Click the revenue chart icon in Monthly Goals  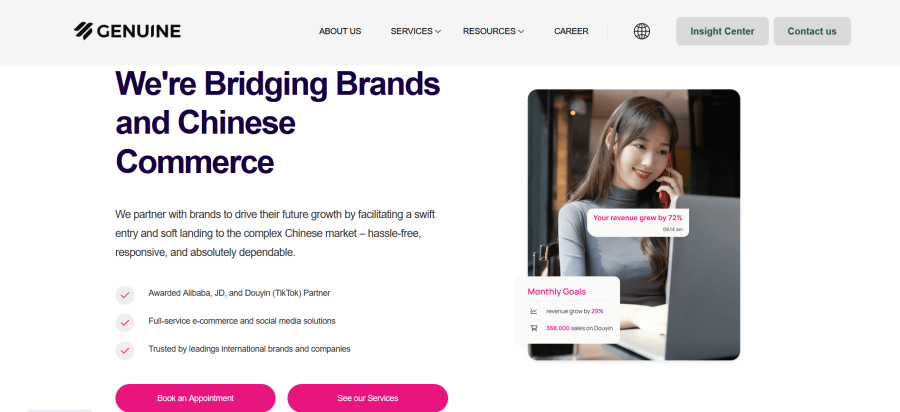pos(534,311)
